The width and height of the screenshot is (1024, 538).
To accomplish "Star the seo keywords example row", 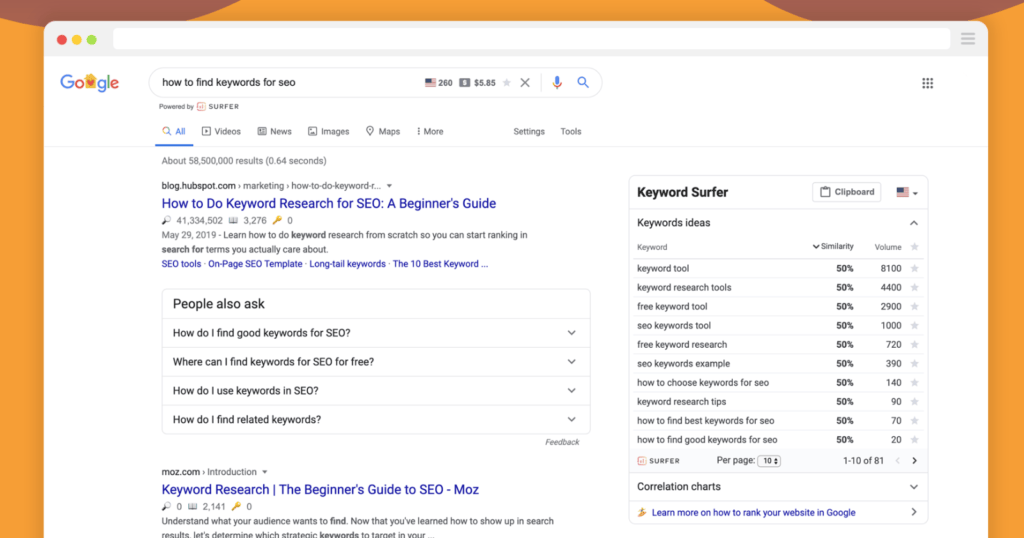I will tap(914, 364).
